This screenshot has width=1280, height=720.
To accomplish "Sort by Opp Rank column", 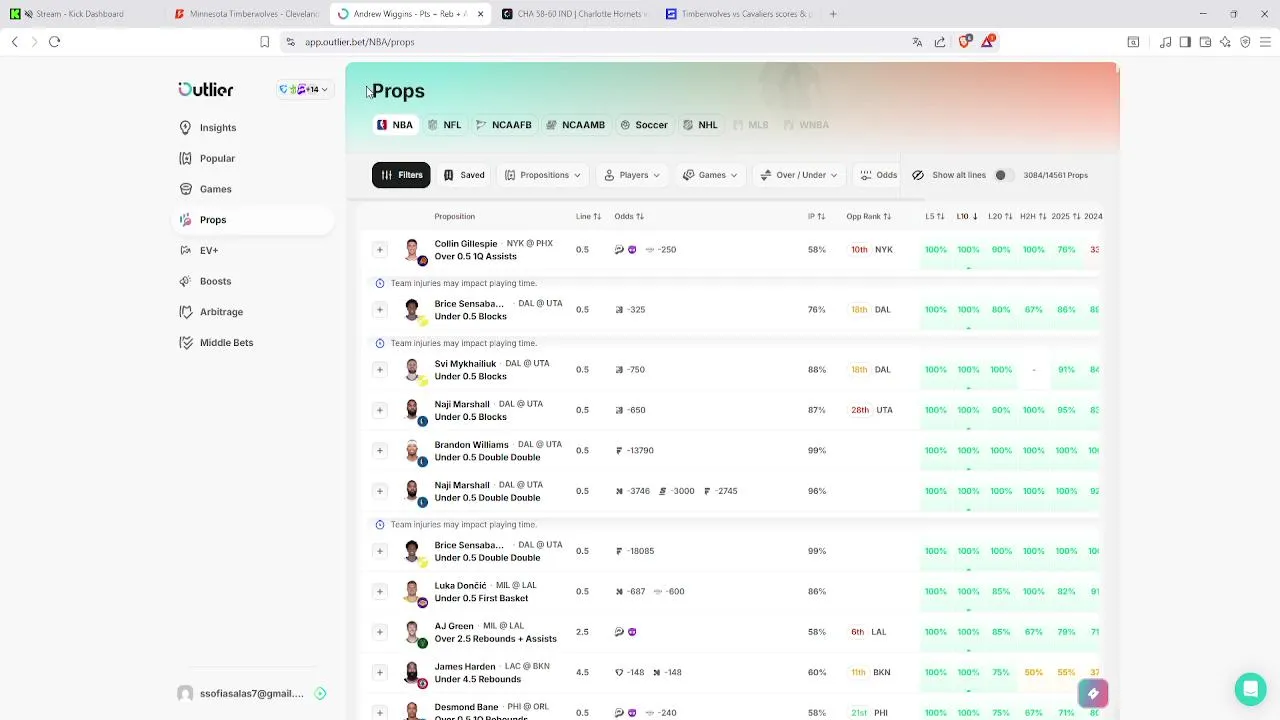I will coord(868,217).
